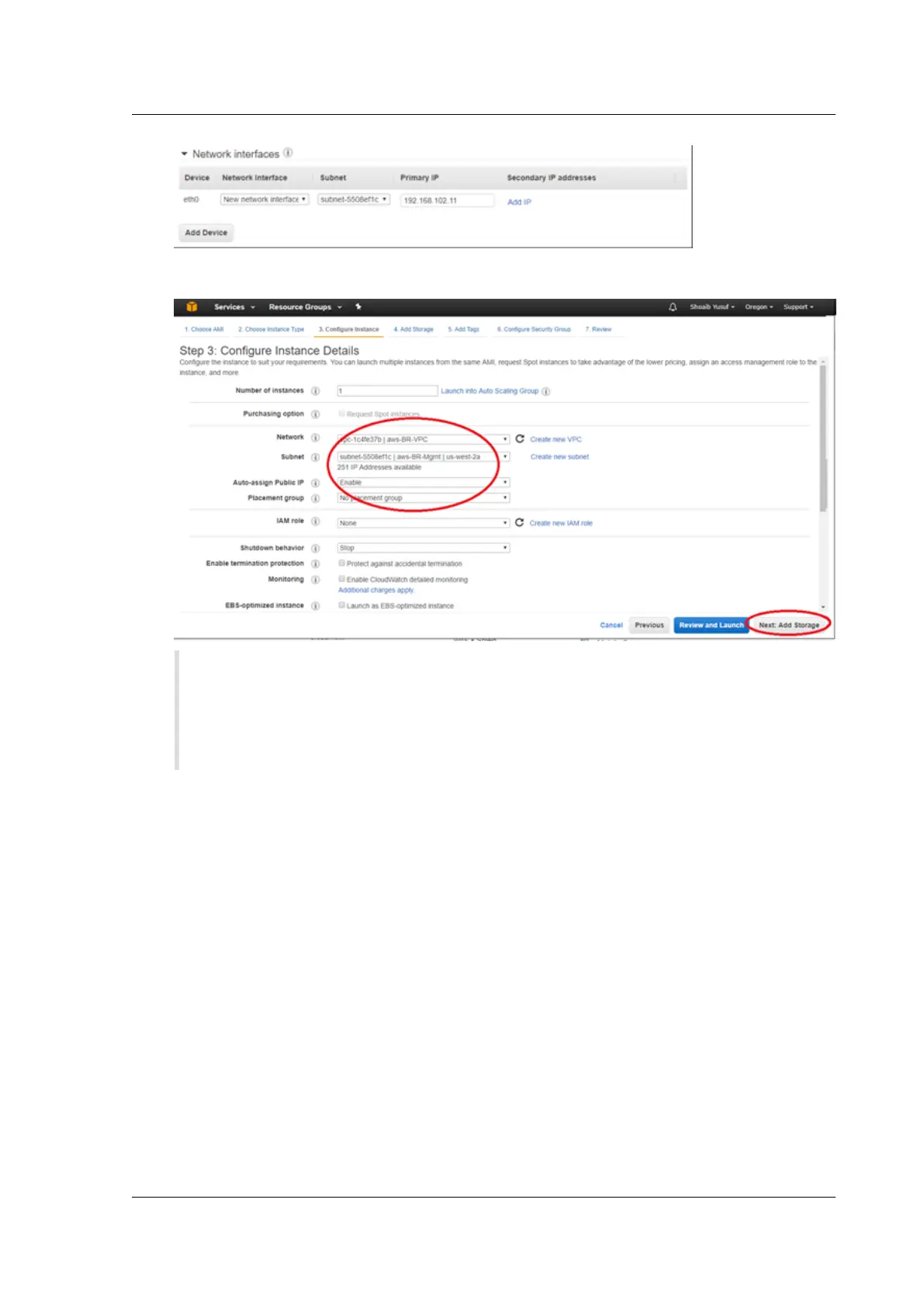
Task: Click the pushpin shortcut icon in navbar
Action: point(358,307)
